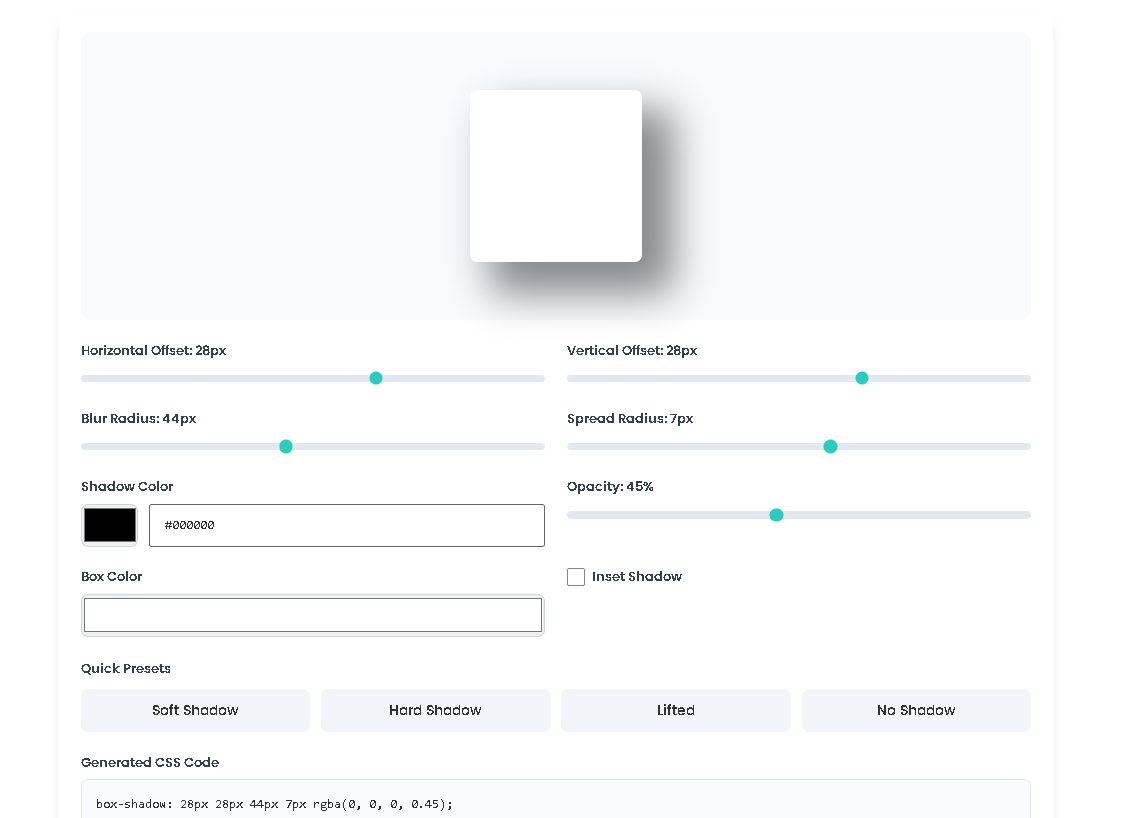Image resolution: width=1136 pixels, height=818 pixels.
Task: Click the Spread Radius slider handle
Action: [x=830, y=446]
